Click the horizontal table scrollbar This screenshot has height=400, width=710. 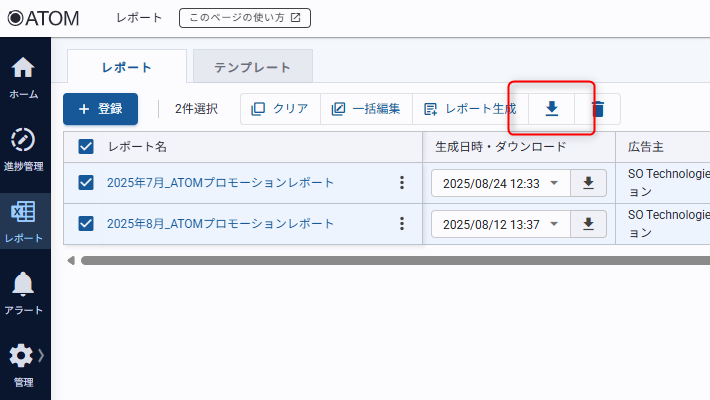coord(390,260)
